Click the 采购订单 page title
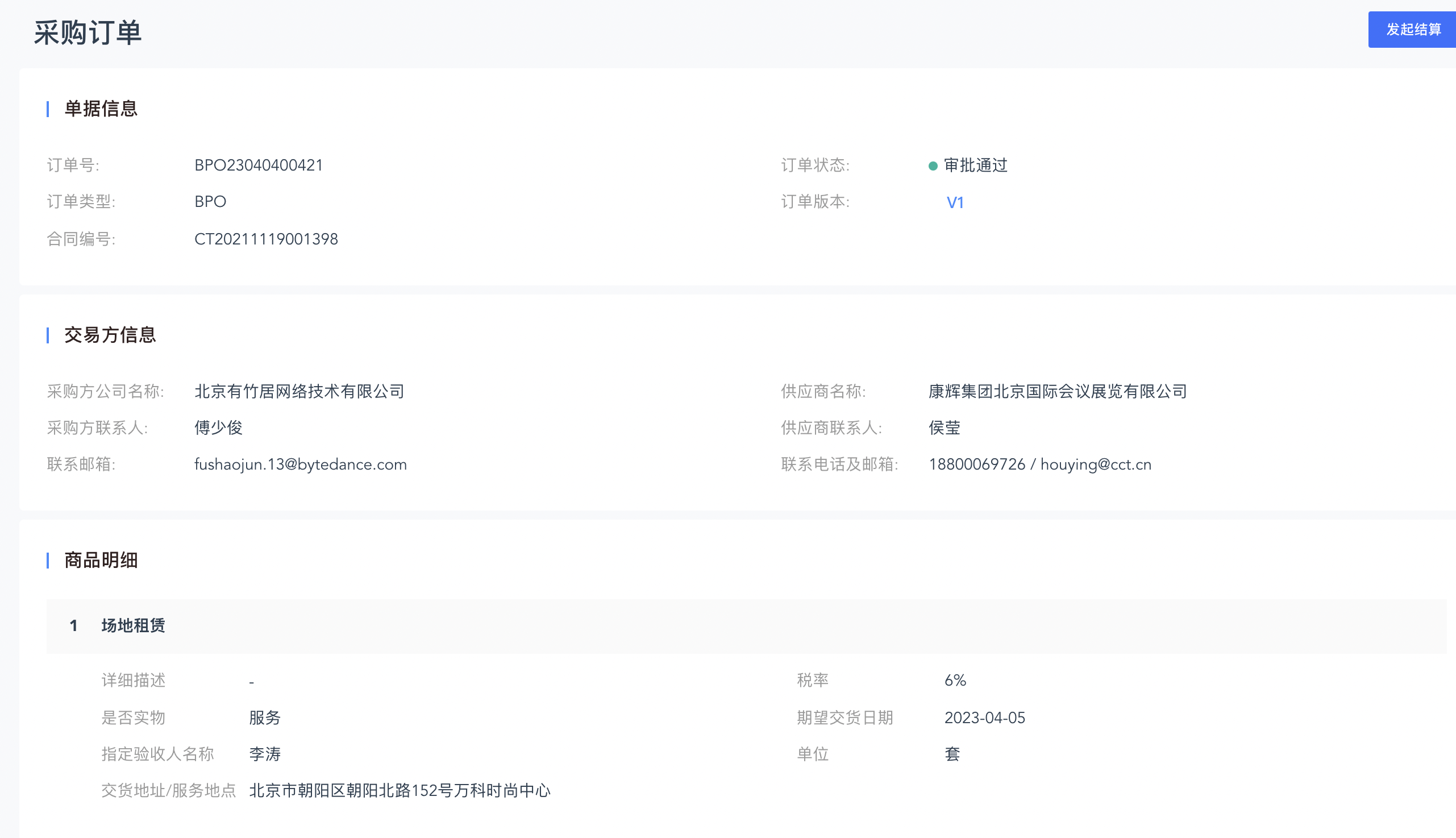The image size is (1456, 838). tap(88, 32)
